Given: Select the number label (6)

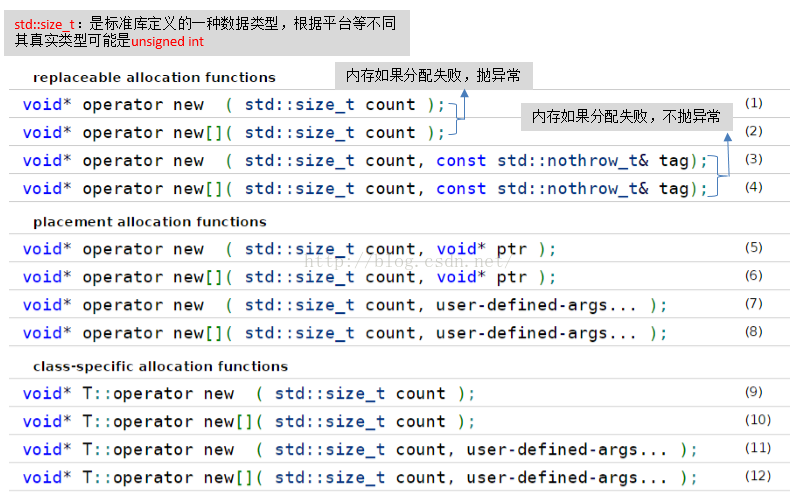Looking at the screenshot, I should coord(753,276).
